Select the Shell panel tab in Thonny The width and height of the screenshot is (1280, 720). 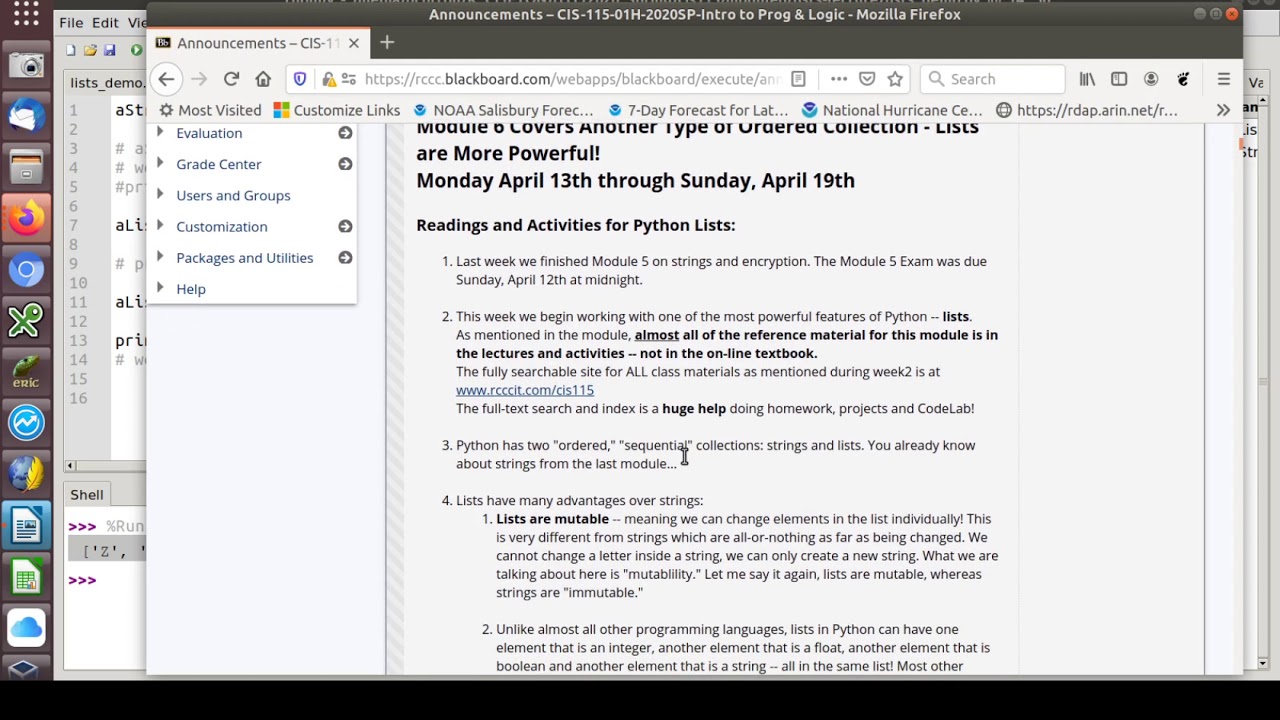(86, 494)
